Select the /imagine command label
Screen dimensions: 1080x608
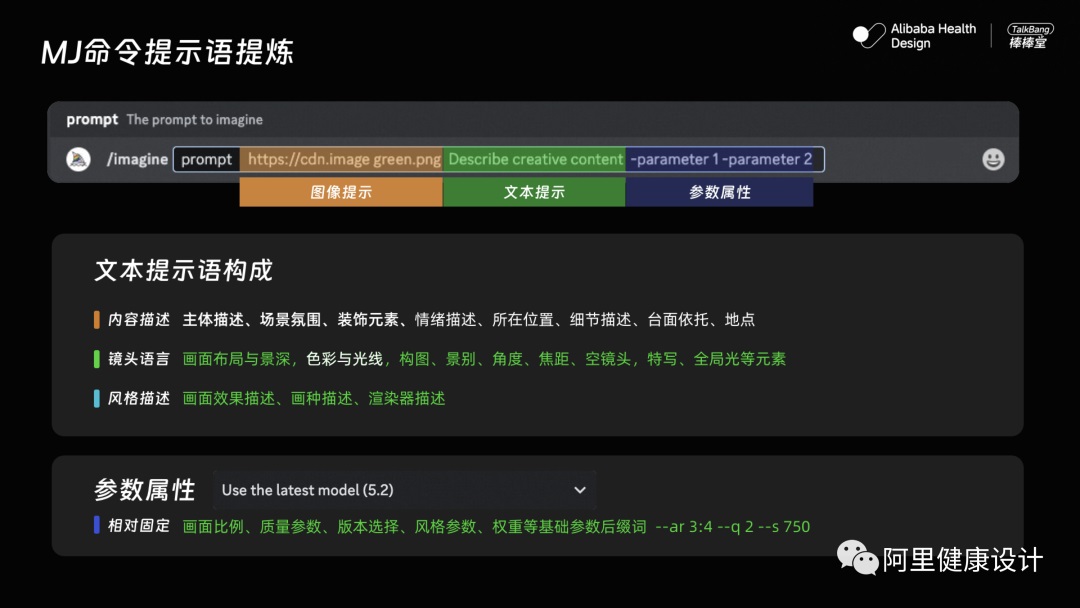click(137, 159)
